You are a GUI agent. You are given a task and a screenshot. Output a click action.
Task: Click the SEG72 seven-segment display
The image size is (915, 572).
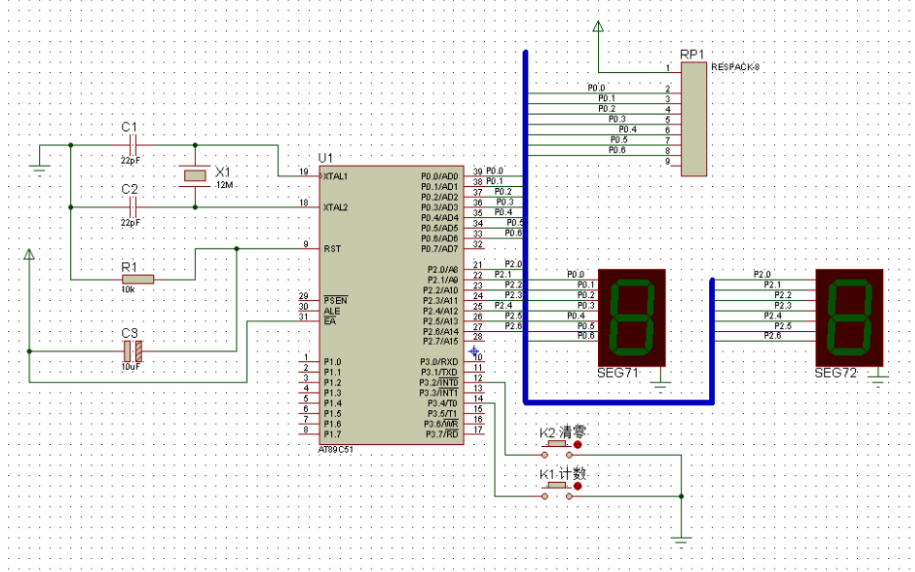850,318
